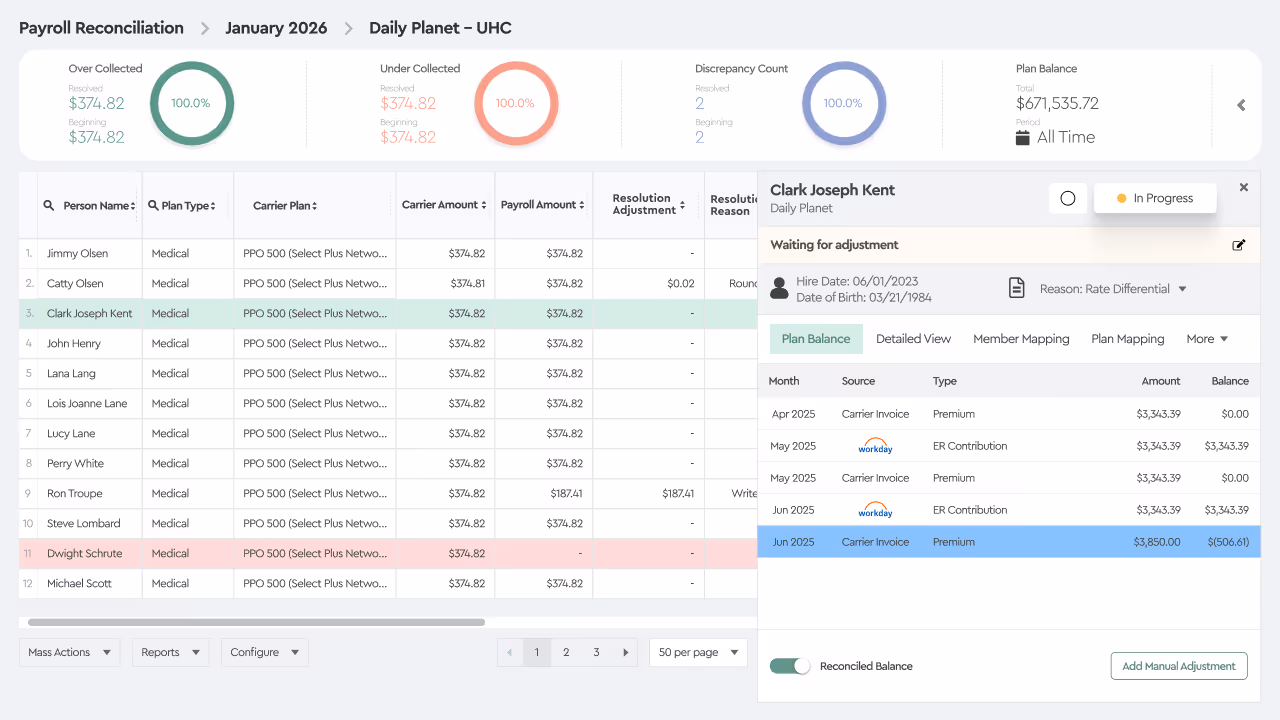Click the circle radio button beside In Progress

tap(1067, 198)
